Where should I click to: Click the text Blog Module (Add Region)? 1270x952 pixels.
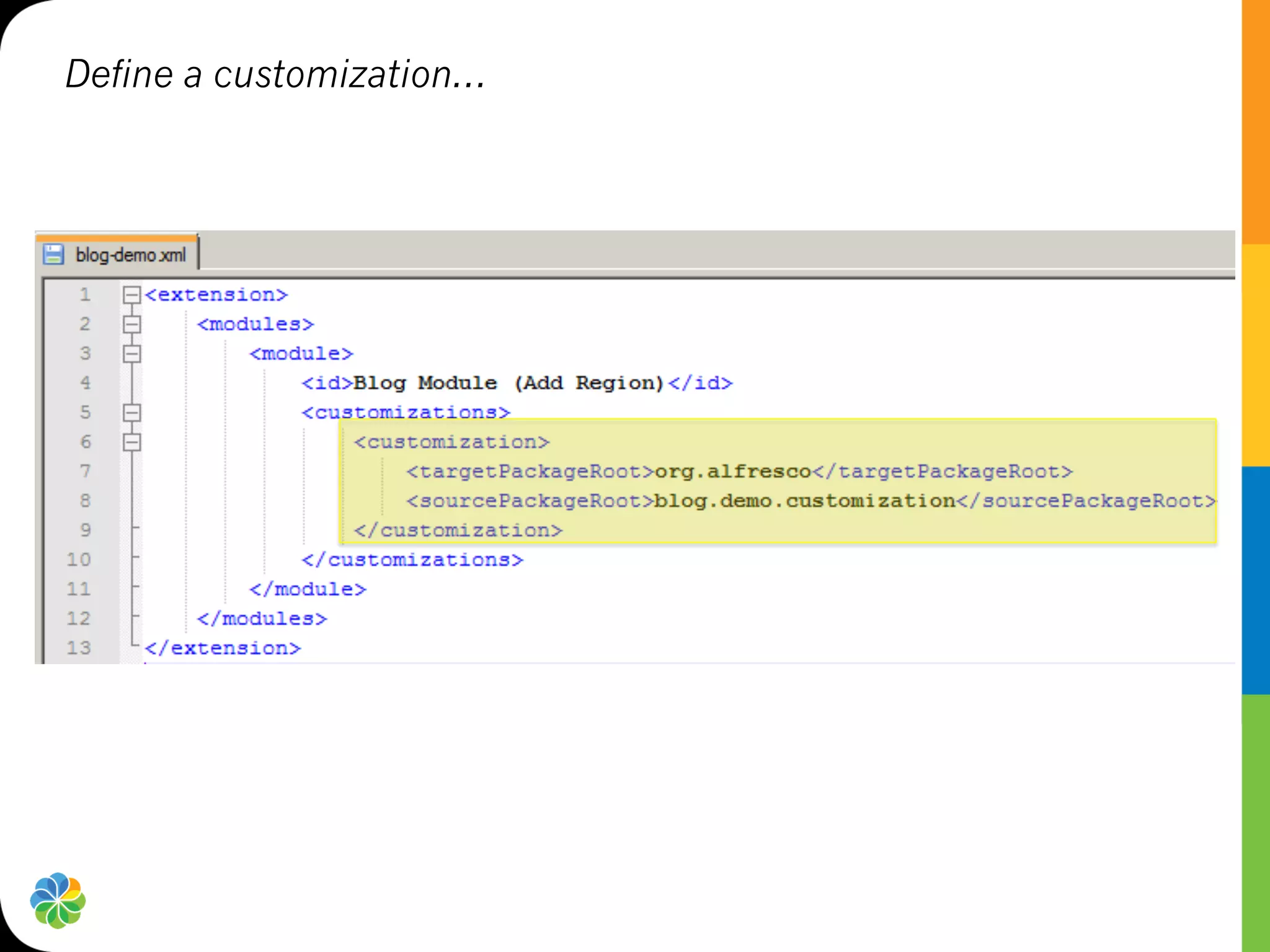[x=508, y=383]
